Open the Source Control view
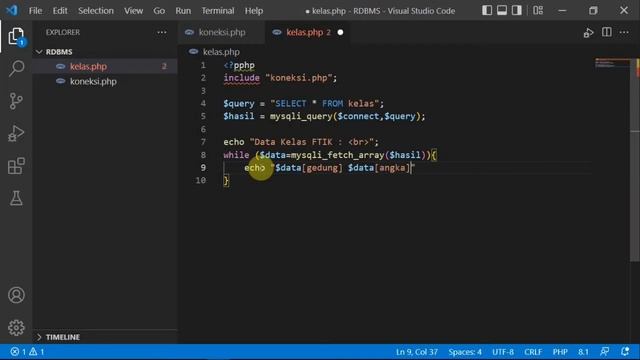Image resolution: width=640 pixels, height=360 pixels. click(x=16, y=101)
